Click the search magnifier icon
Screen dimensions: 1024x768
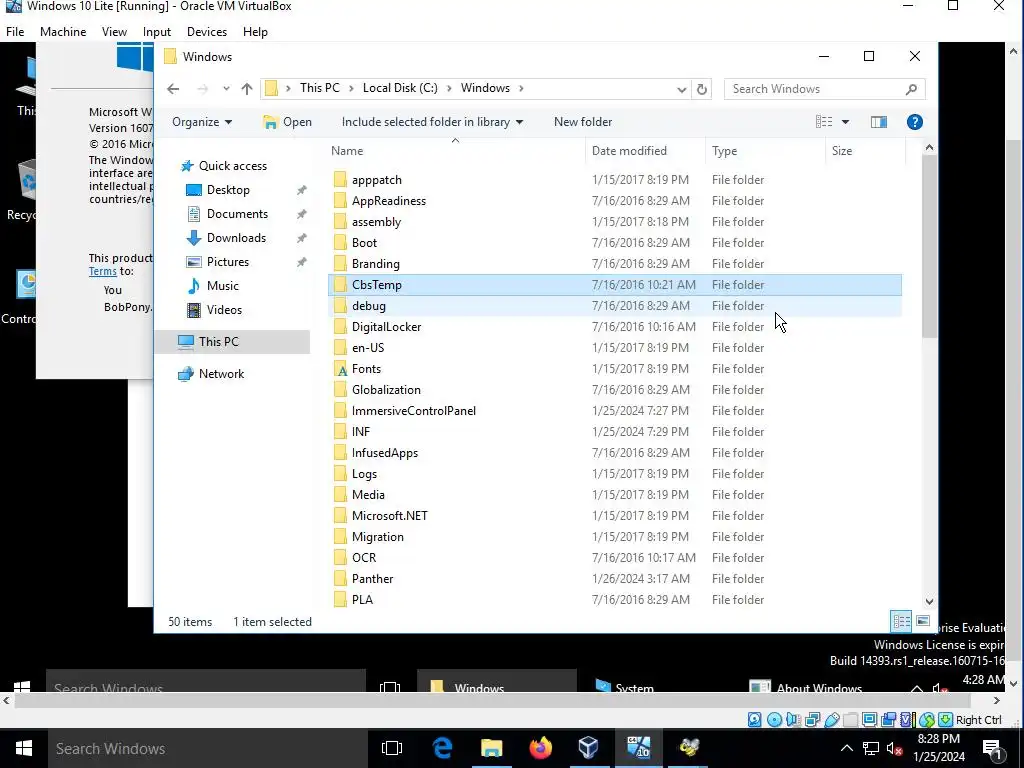pos(911,89)
